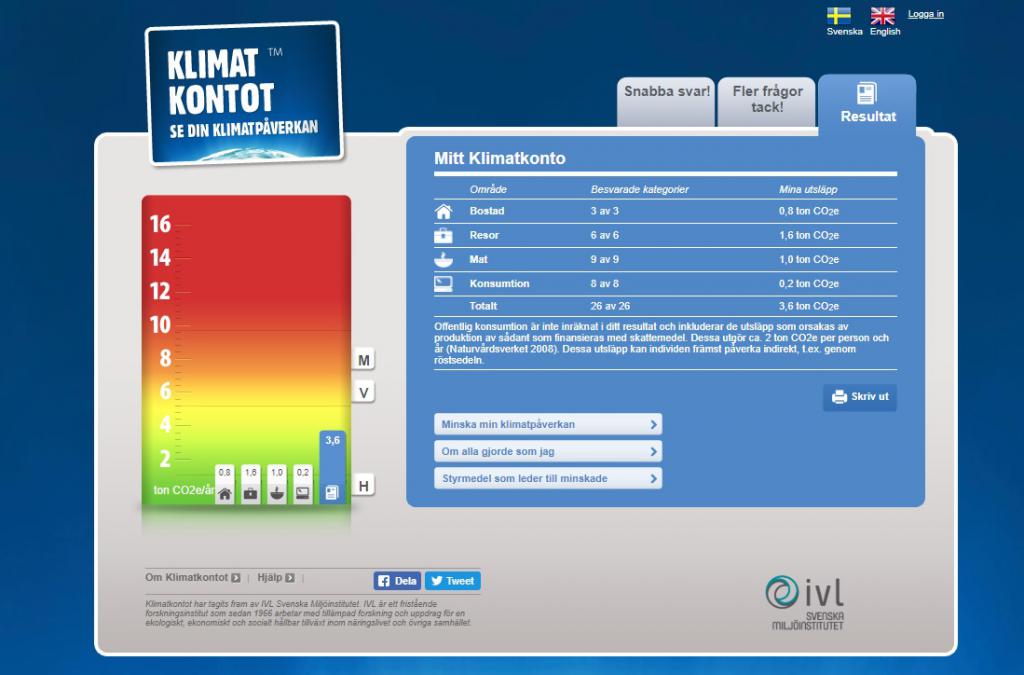Viewport: 1024px width, 675px height.
Task: Click the Konsumtion row label
Action: (500, 283)
